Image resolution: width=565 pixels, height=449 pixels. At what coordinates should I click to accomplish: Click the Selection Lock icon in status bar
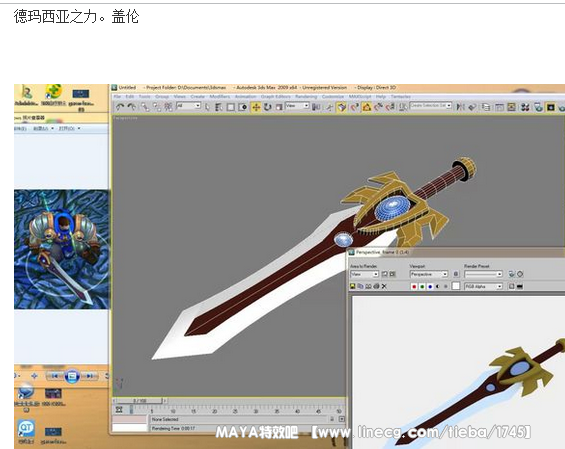pos(332,419)
